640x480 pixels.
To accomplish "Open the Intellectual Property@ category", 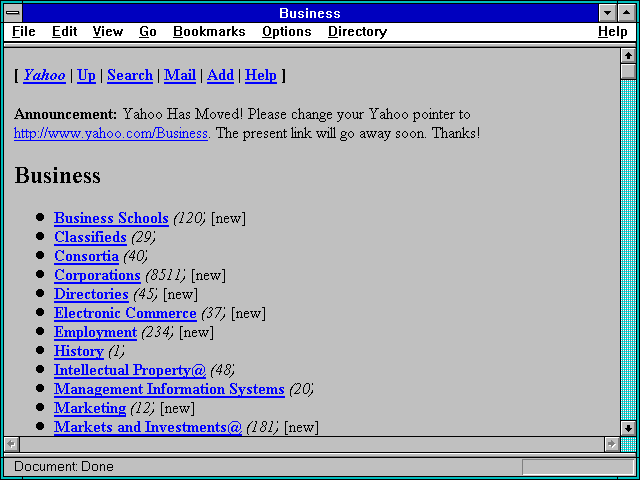I will (130, 370).
